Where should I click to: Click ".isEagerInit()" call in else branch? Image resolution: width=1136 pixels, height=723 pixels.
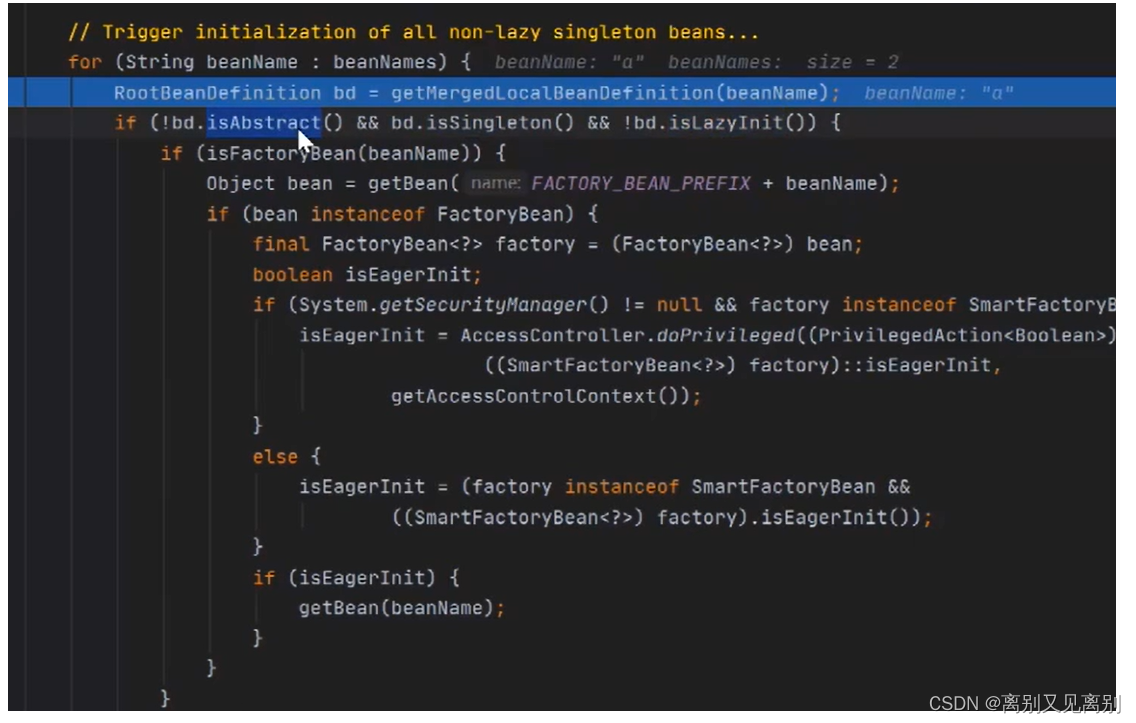click(830, 517)
